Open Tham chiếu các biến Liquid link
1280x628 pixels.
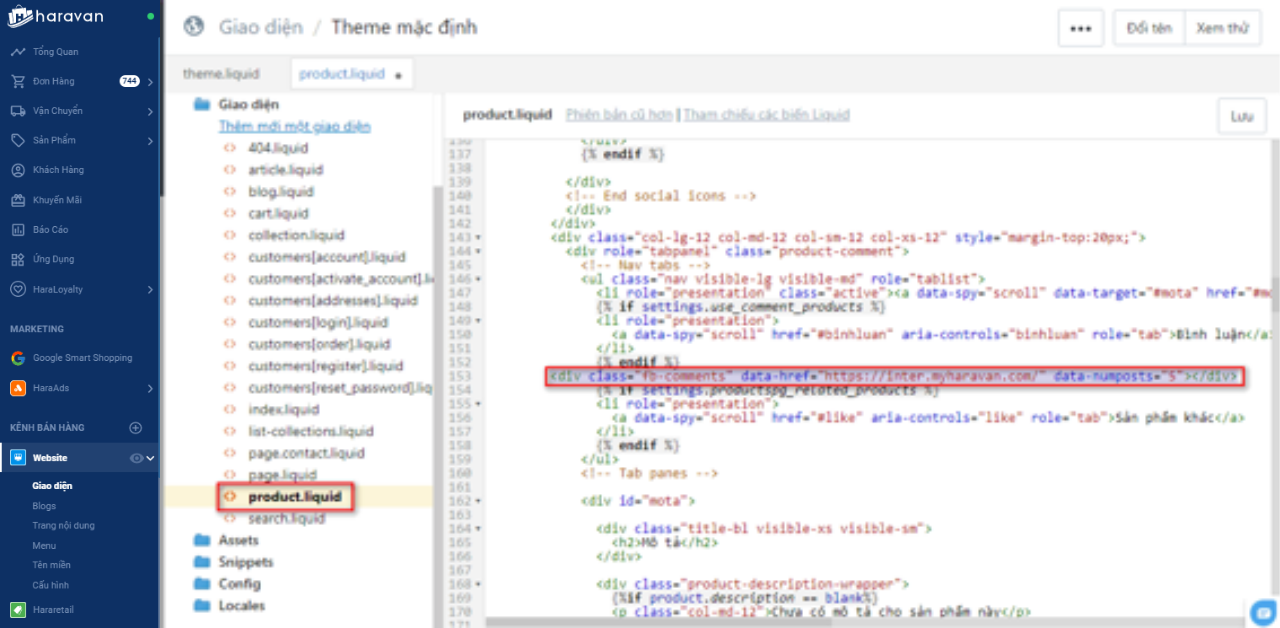767,115
